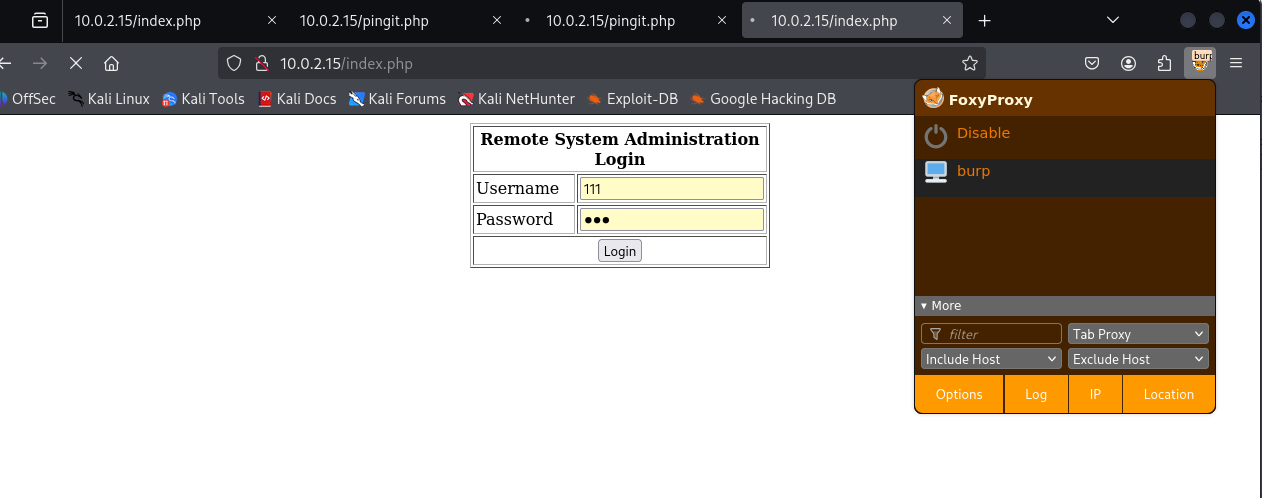Screen dimensions: 1262x498
Task: Stop loading the page
Action: [75, 63]
